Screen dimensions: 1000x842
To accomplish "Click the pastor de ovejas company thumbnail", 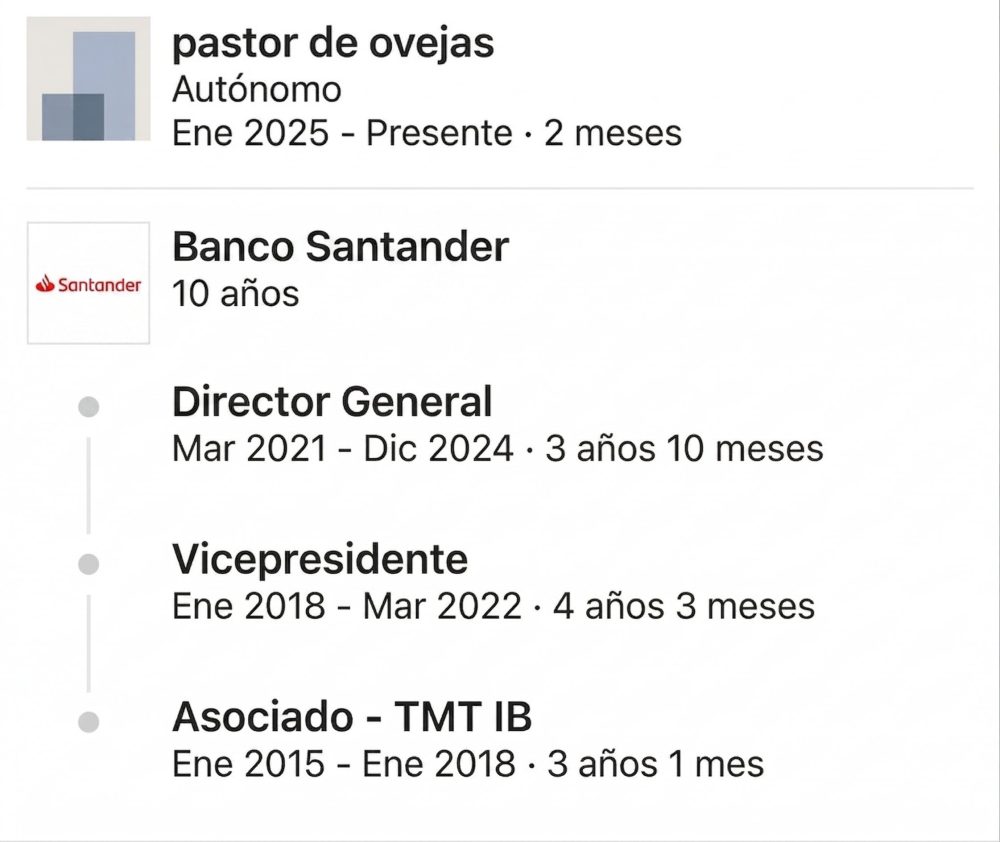I will tap(87, 80).
